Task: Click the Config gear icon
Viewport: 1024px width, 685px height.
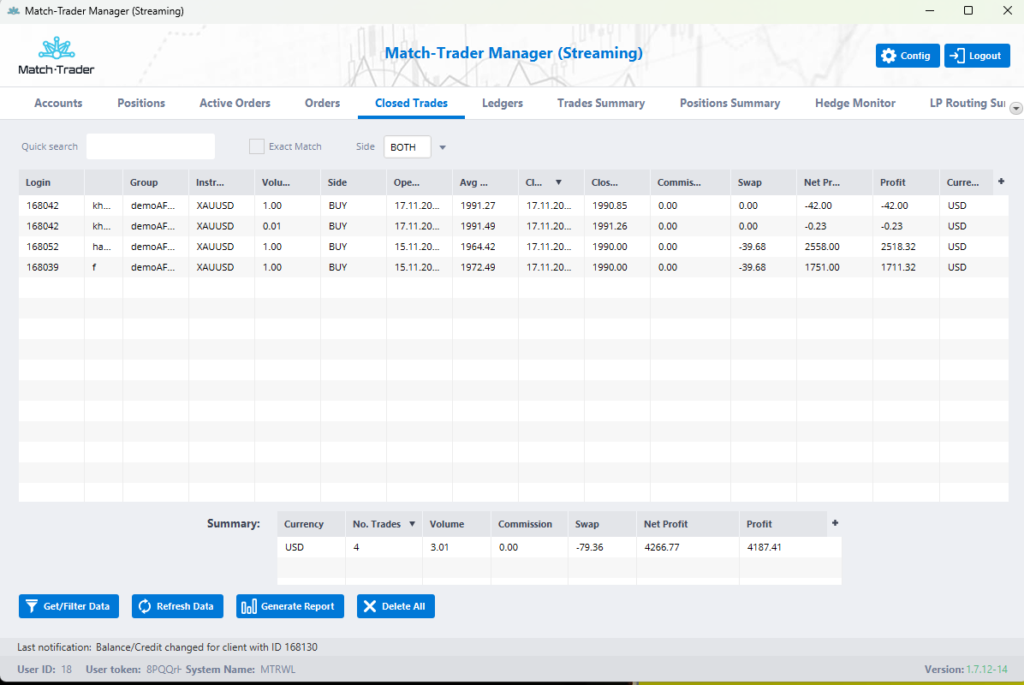Action: 889,56
